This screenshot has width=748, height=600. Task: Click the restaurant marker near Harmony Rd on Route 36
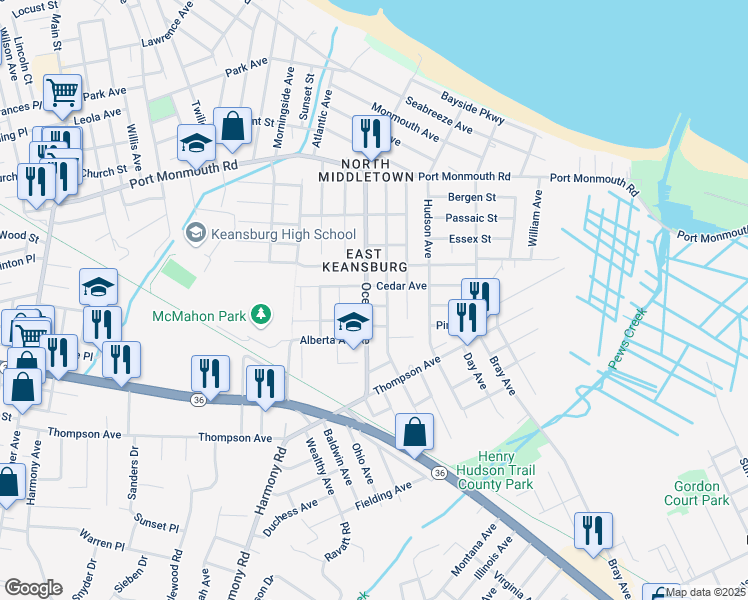[265, 387]
